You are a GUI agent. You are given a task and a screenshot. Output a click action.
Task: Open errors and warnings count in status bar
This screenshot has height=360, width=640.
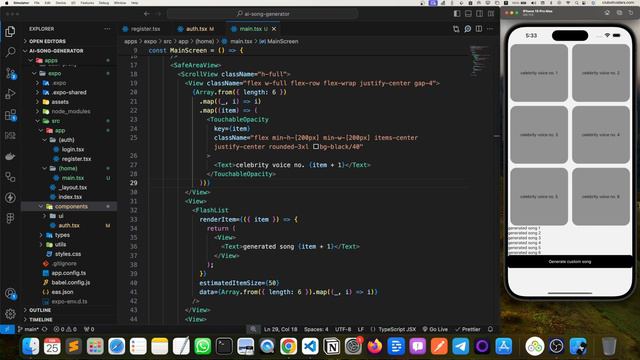(65, 329)
